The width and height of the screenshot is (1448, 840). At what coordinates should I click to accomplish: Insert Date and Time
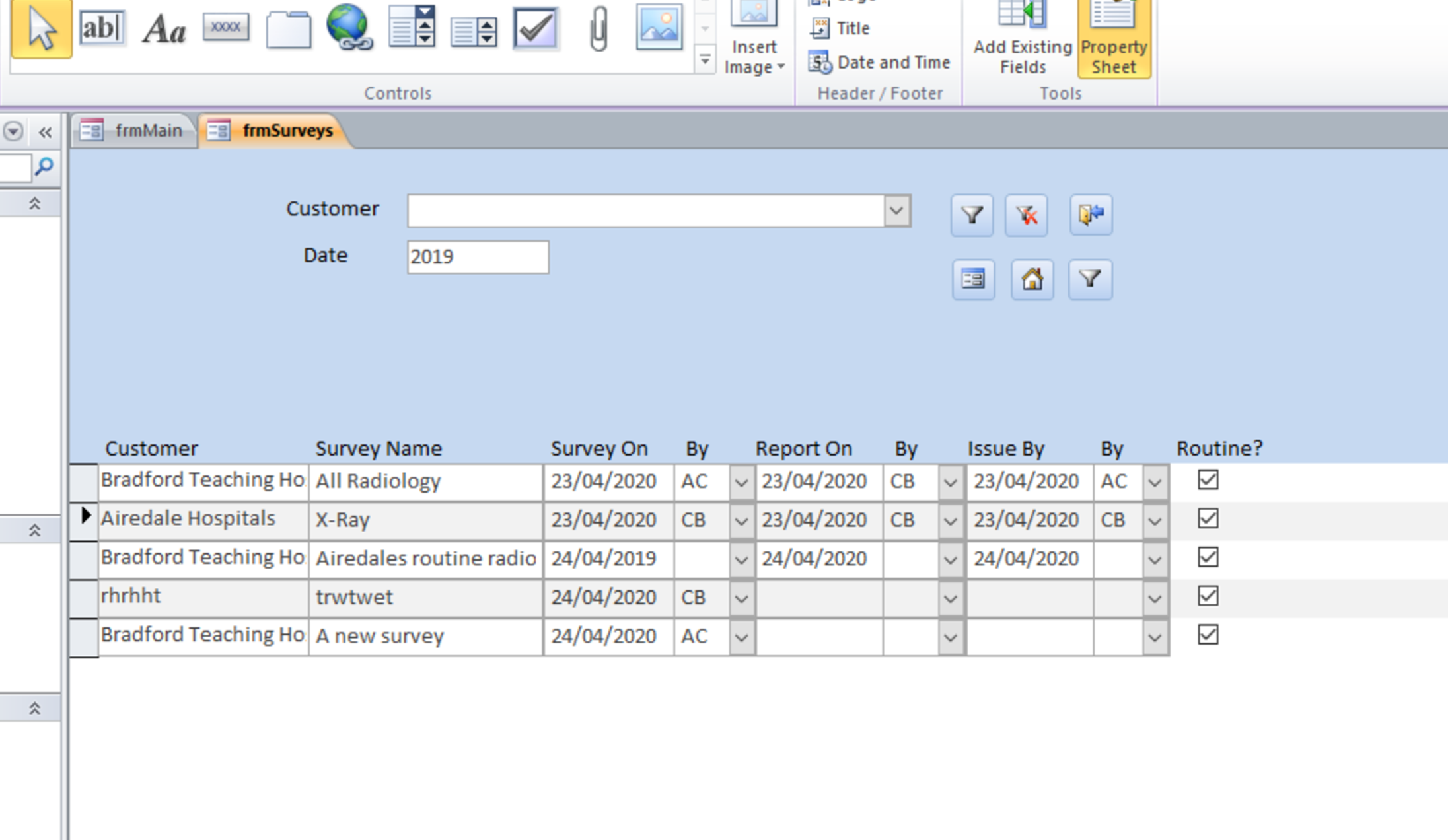pos(879,63)
